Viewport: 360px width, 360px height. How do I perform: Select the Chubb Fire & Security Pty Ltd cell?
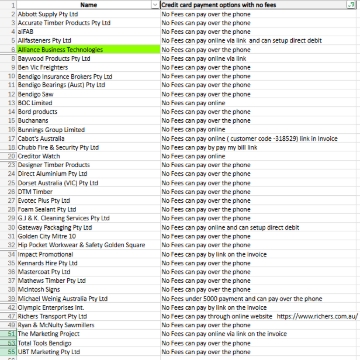[x=88, y=147]
